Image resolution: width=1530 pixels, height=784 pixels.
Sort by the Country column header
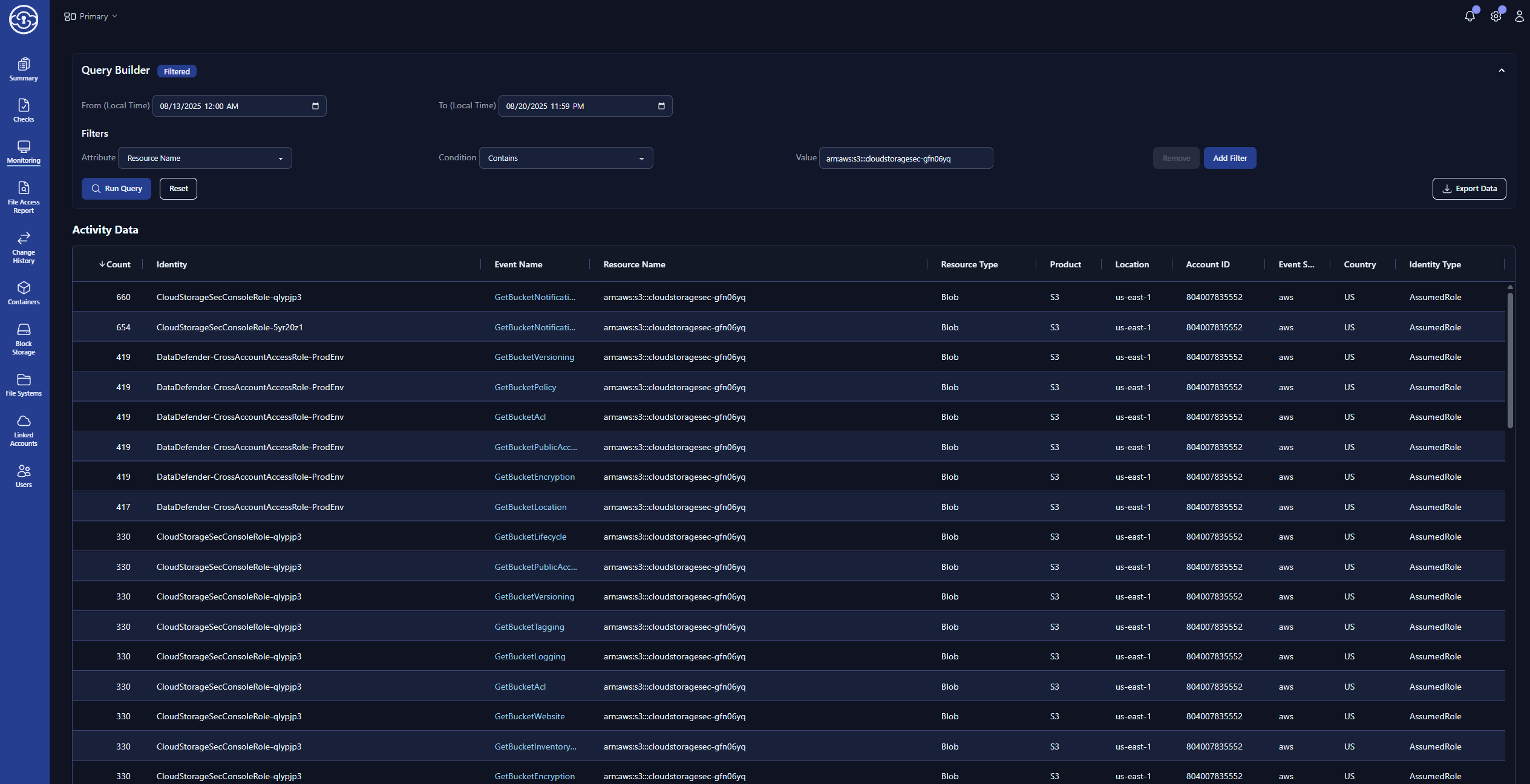[x=1359, y=264]
